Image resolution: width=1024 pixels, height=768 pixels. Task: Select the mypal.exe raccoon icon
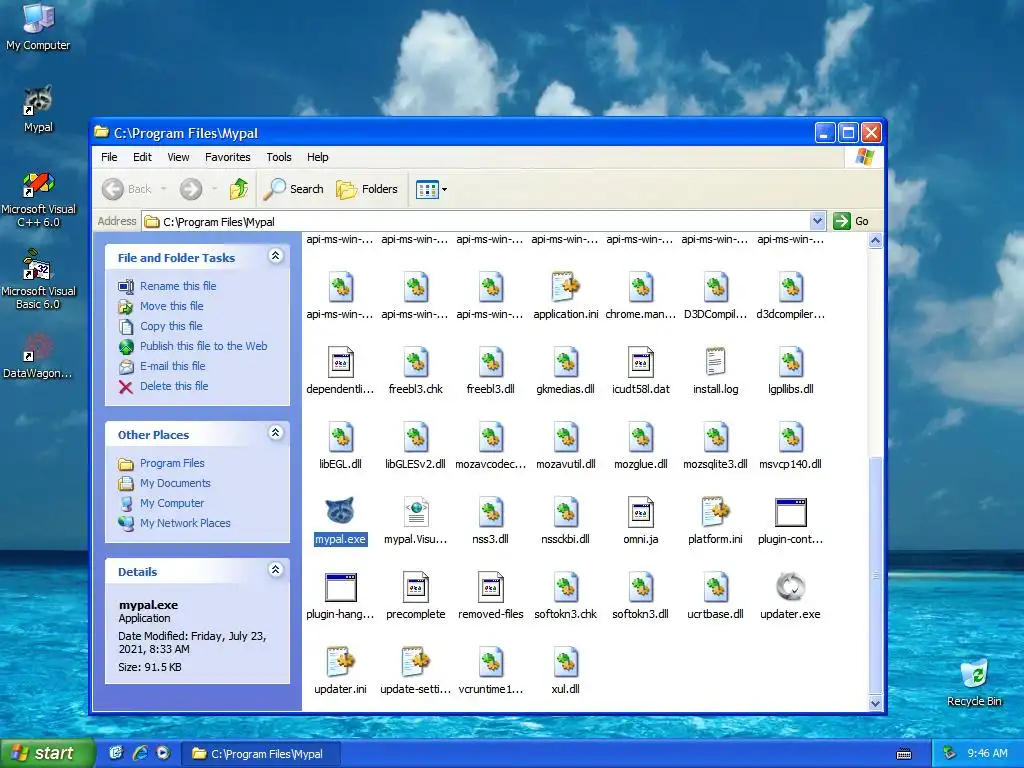point(340,511)
